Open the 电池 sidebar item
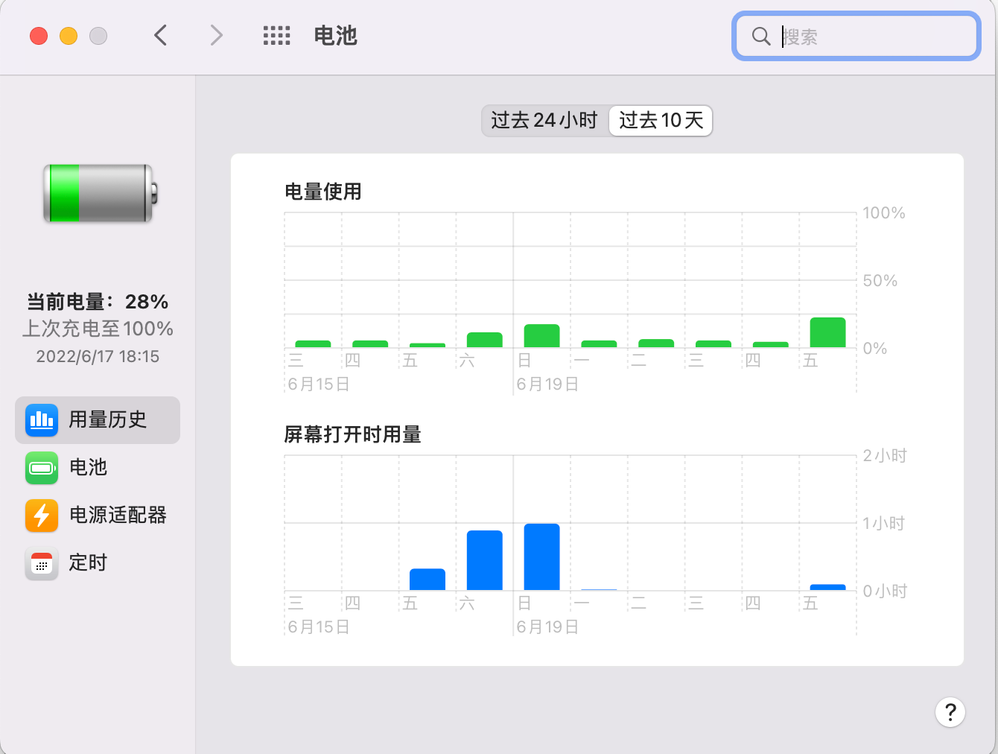The height and width of the screenshot is (754, 998). (x=97, y=468)
